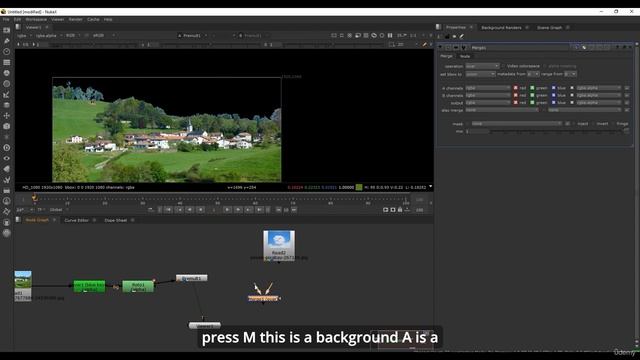Click the pencil icon in Properties toolbar
This screenshot has height=360, width=640.
point(462,36)
